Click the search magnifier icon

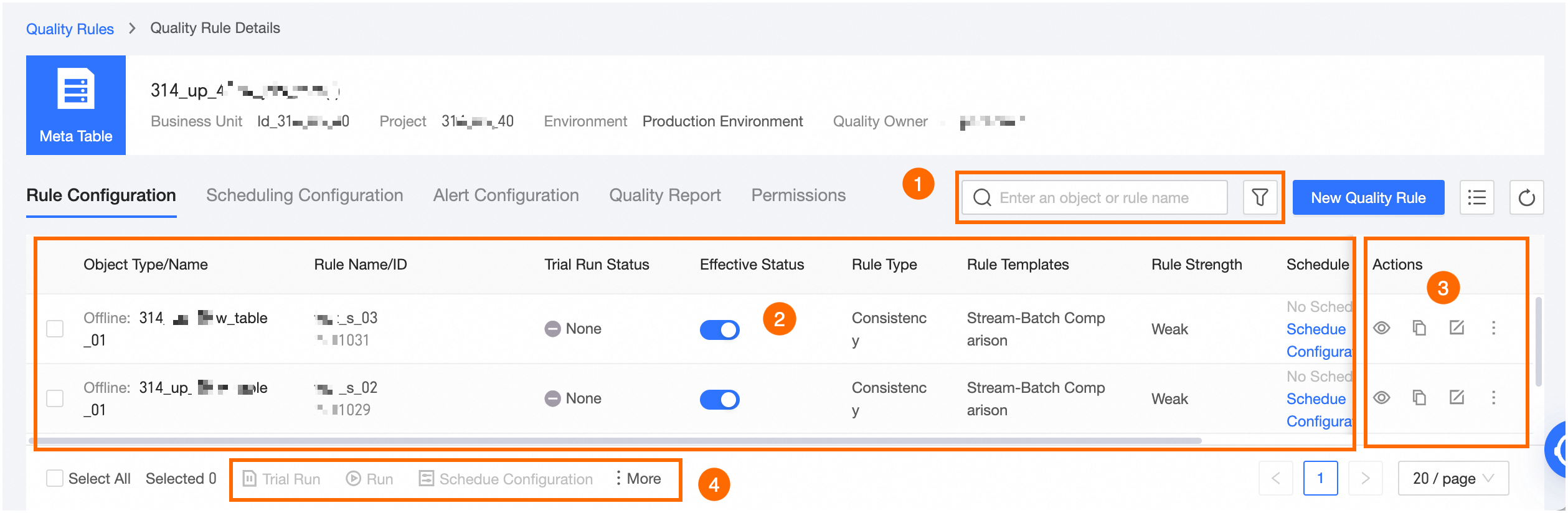982,197
